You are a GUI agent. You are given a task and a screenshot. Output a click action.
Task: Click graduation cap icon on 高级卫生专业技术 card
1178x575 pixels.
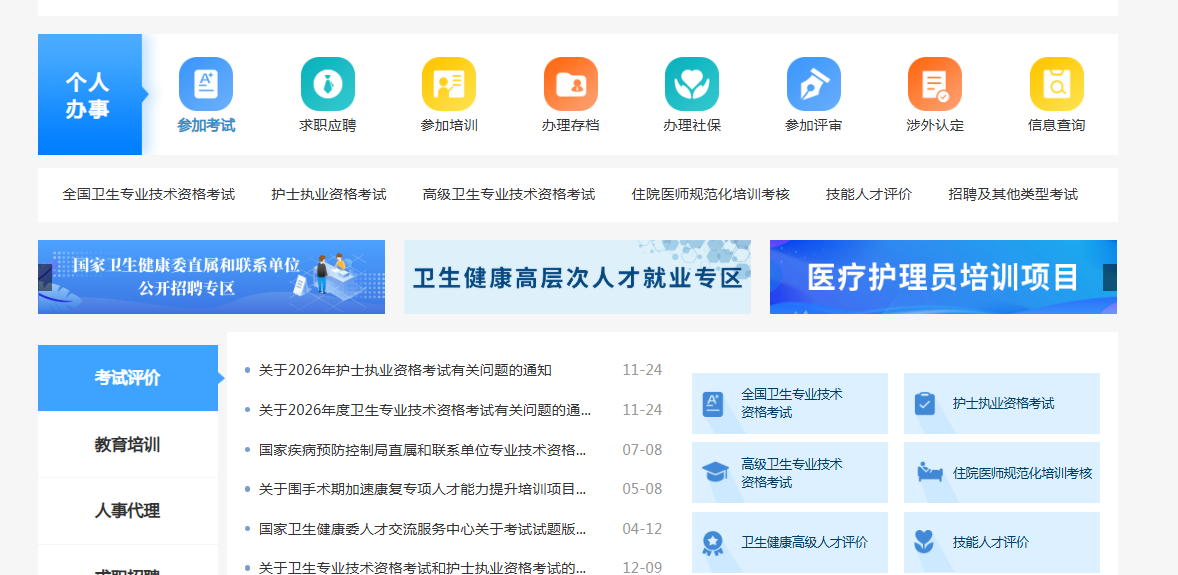(x=715, y=473)
